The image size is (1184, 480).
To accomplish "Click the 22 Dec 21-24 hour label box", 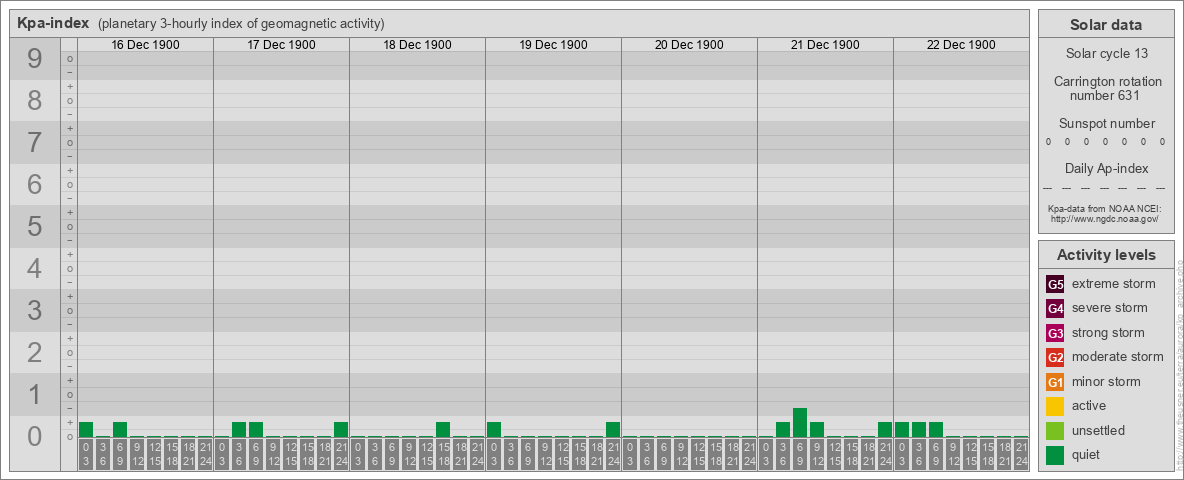I will [1021, 456].
